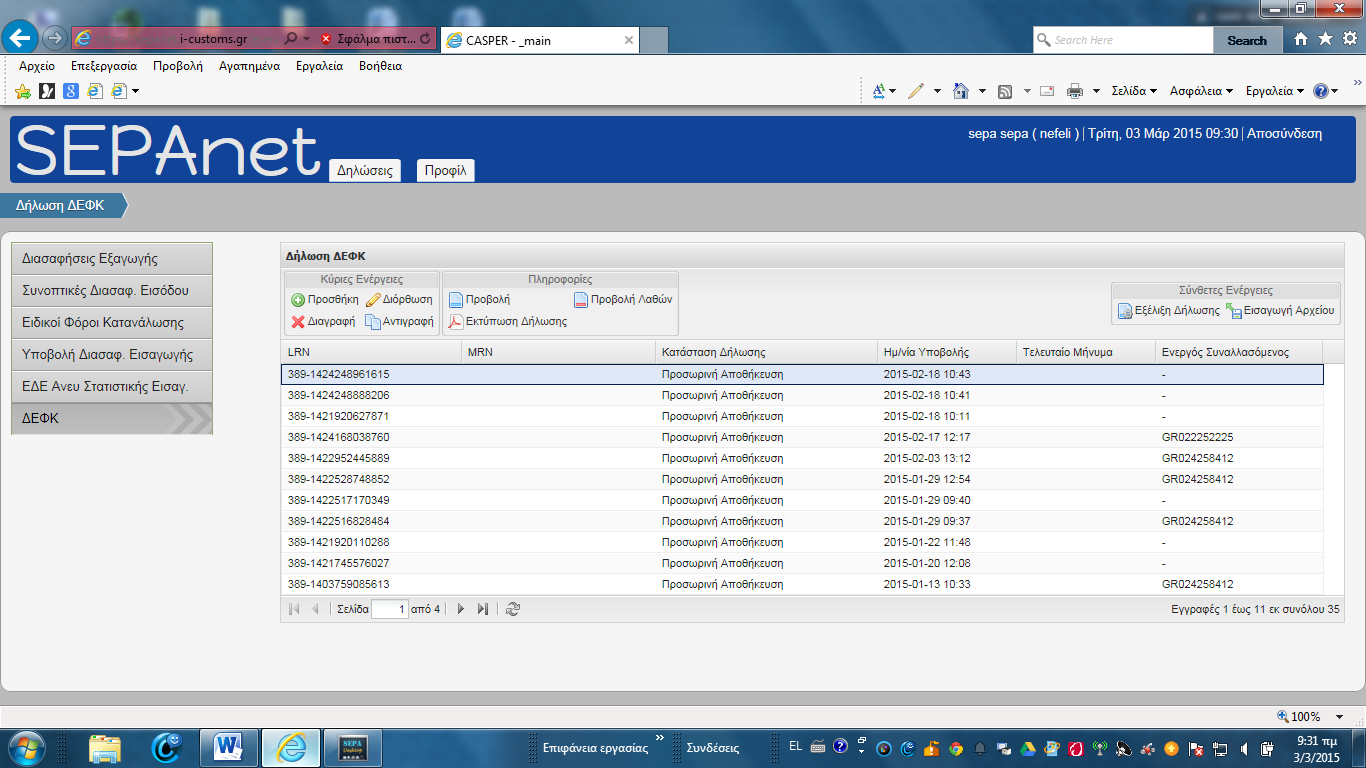Switch to the Προφίλ tab
1366x768 pixels.
pos(445,170)
